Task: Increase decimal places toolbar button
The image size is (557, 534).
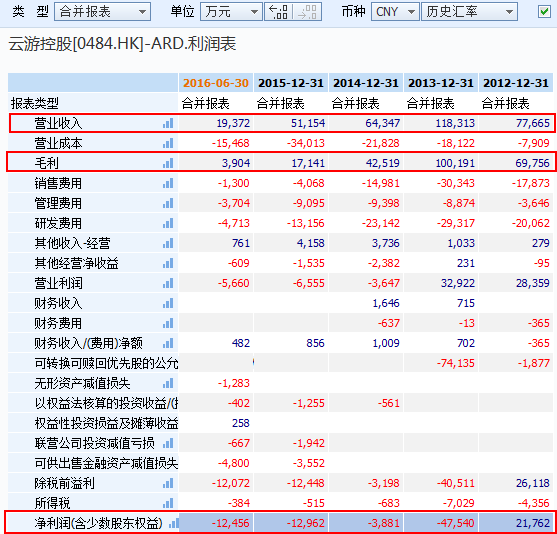Action: 278,12
